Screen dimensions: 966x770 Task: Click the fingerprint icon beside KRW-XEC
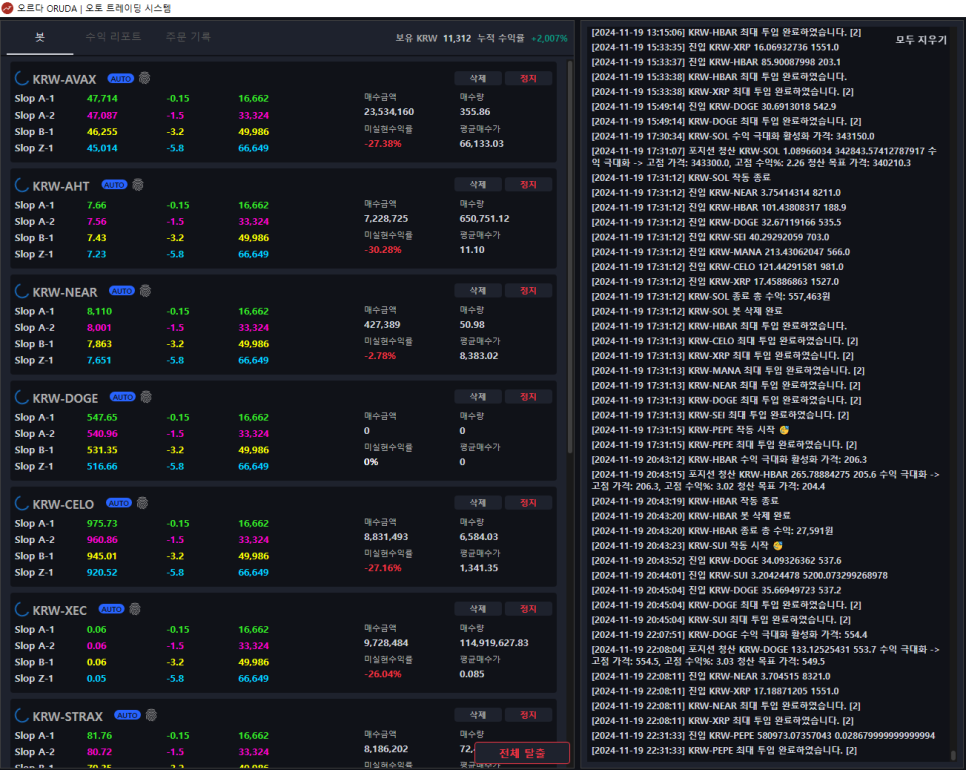click(135, 609)
